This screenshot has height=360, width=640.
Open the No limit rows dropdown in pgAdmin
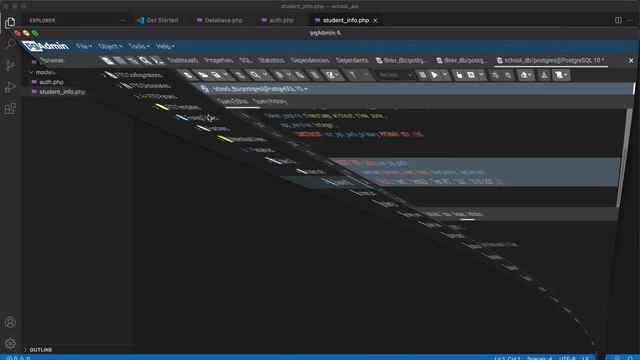point(395,75)
